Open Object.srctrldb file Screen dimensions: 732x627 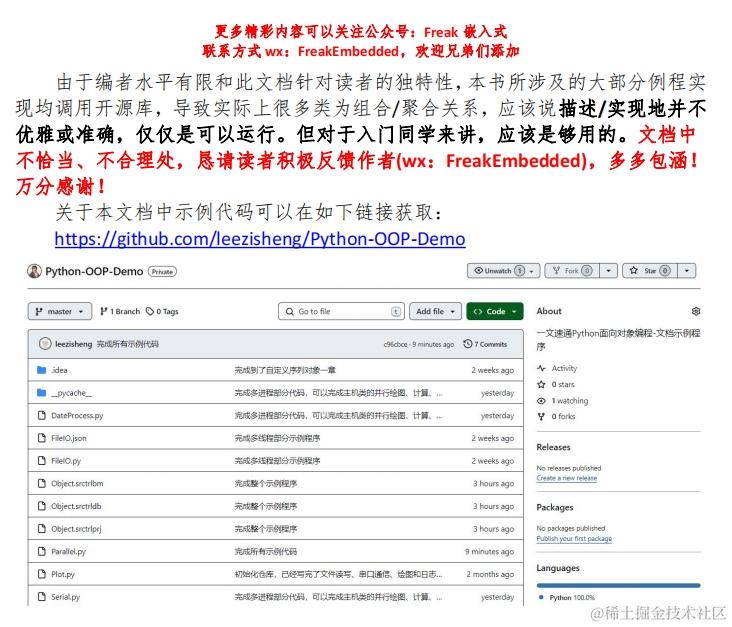tap(76, 506)
